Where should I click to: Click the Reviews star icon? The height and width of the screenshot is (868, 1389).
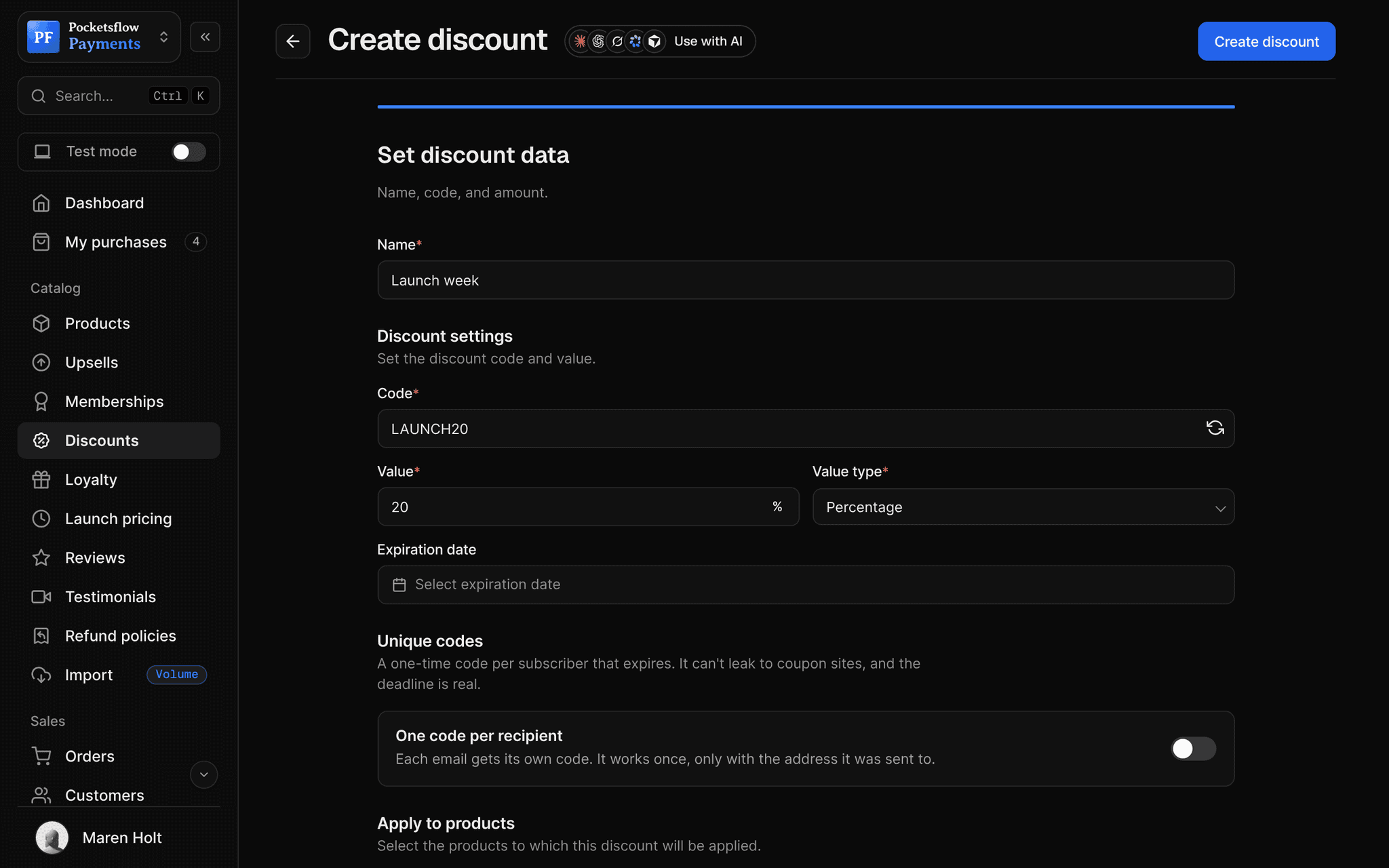(x=41, y=557)
